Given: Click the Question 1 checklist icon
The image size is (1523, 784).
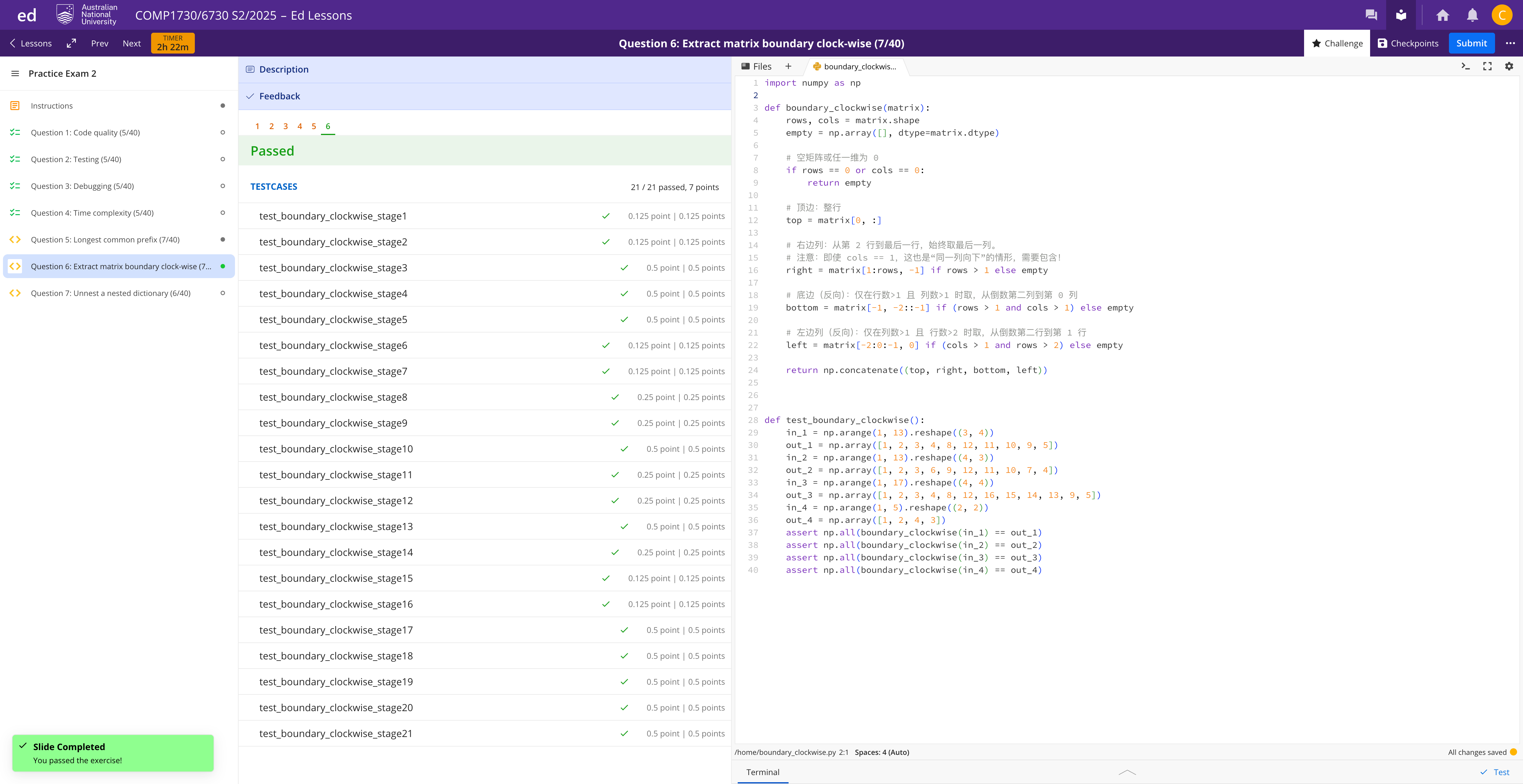Looking at the screenshot, I should (x=15, y=132).
